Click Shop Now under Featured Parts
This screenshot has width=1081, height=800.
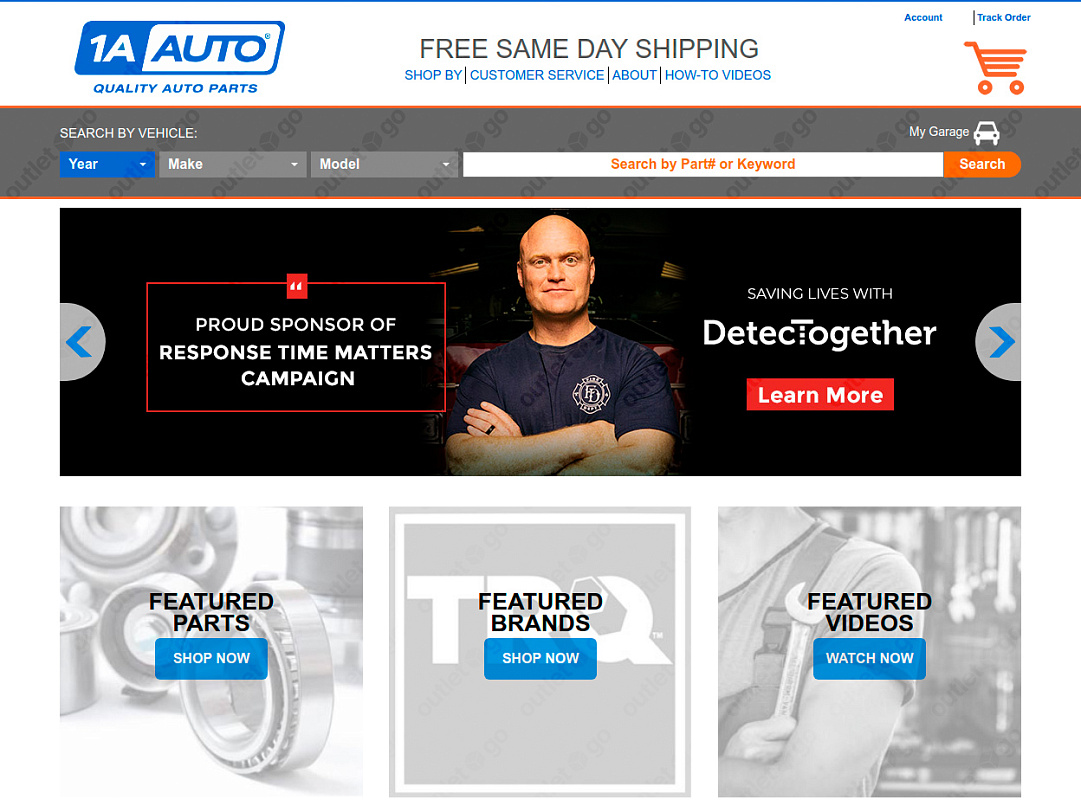(x=211, y=659)
